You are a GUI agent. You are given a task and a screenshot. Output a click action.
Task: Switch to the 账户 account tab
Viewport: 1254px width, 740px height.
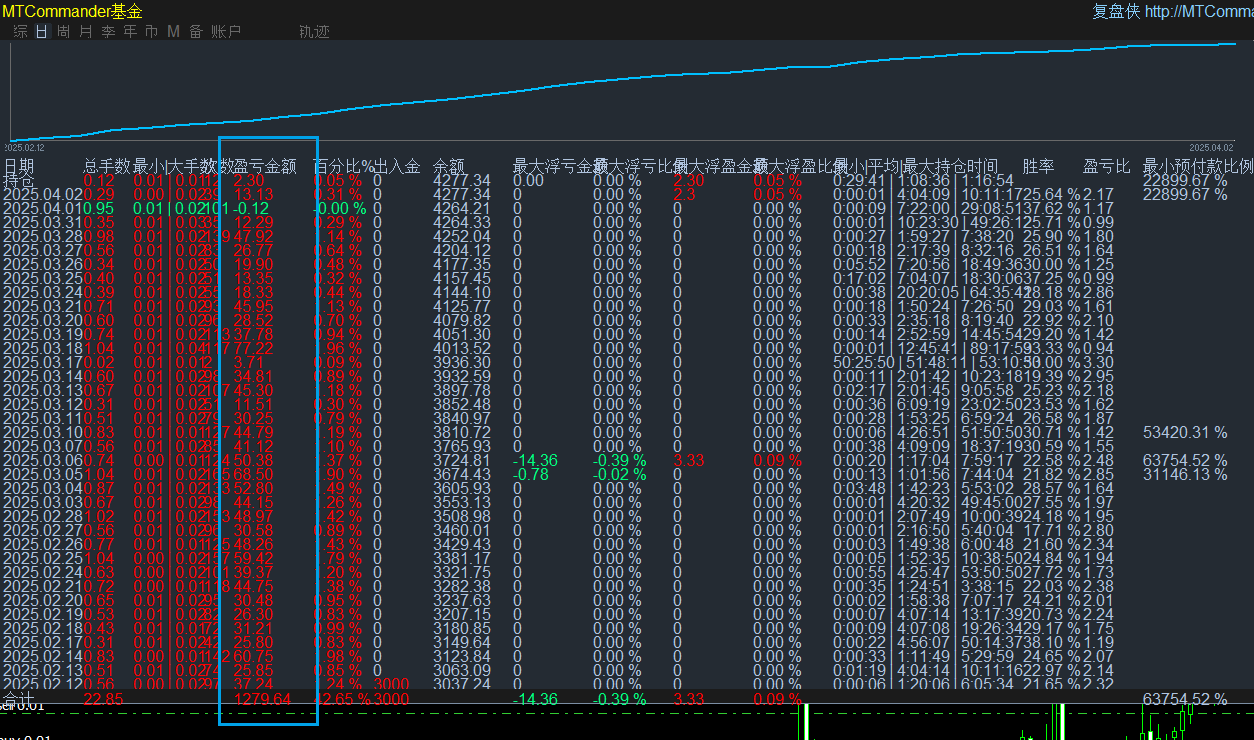tap(226, 31)
